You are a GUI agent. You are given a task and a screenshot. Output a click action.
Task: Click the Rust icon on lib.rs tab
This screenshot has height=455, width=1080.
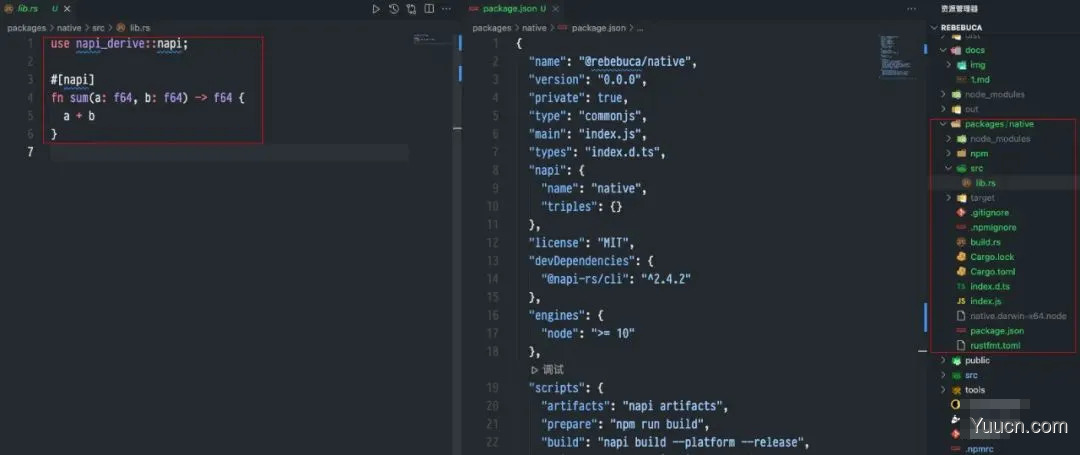pyautogui.click(x=9, y=9)
